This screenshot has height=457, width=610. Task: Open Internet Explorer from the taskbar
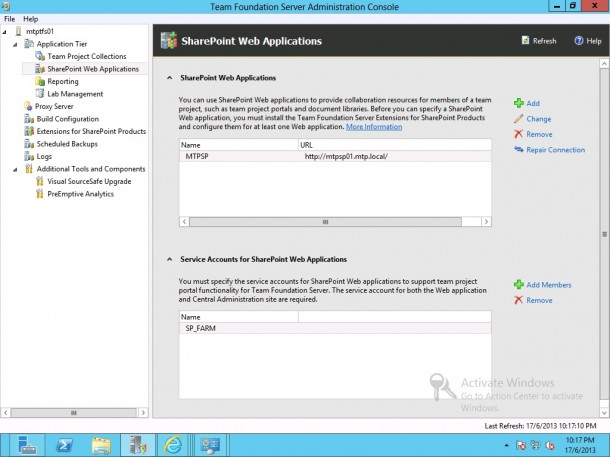(173, 445)
